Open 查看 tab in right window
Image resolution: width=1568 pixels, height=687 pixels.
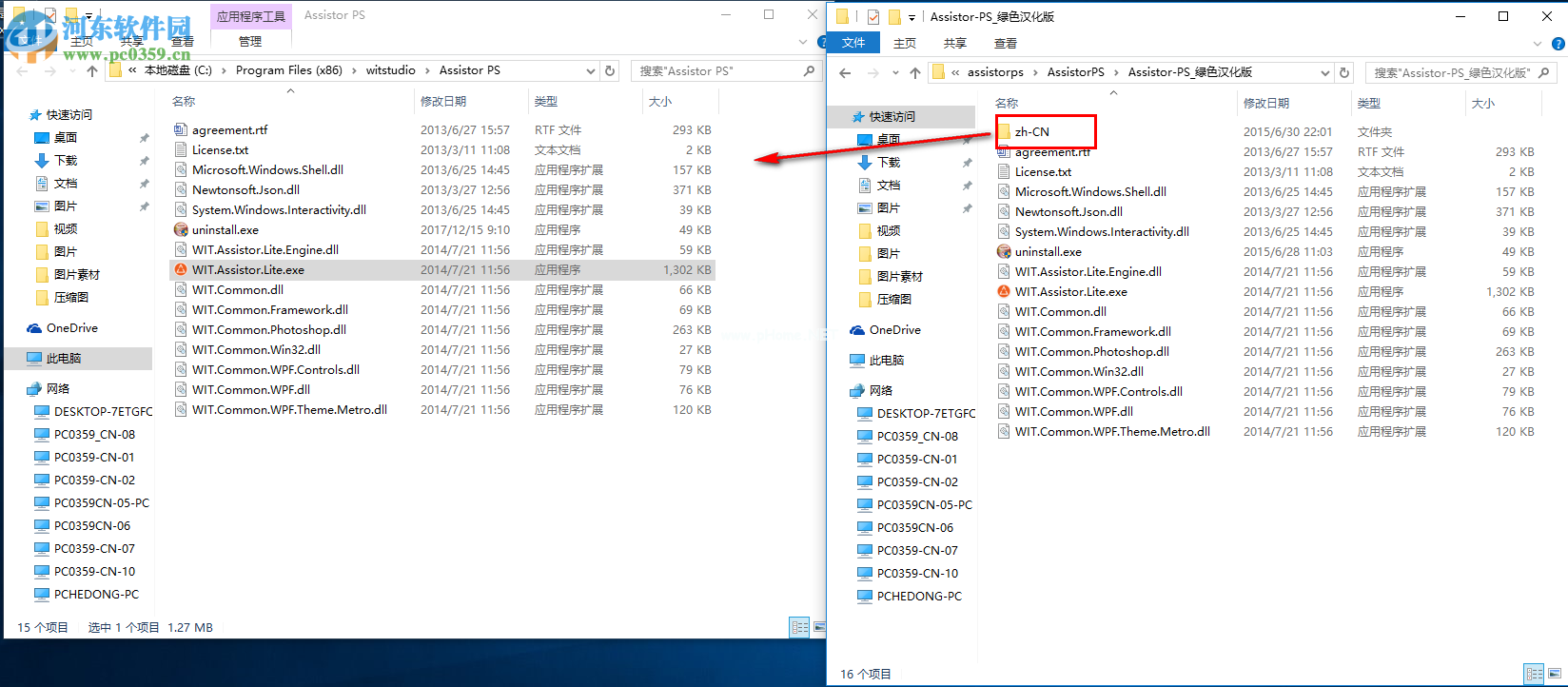pyautogui.click(x=1006, y=43)
